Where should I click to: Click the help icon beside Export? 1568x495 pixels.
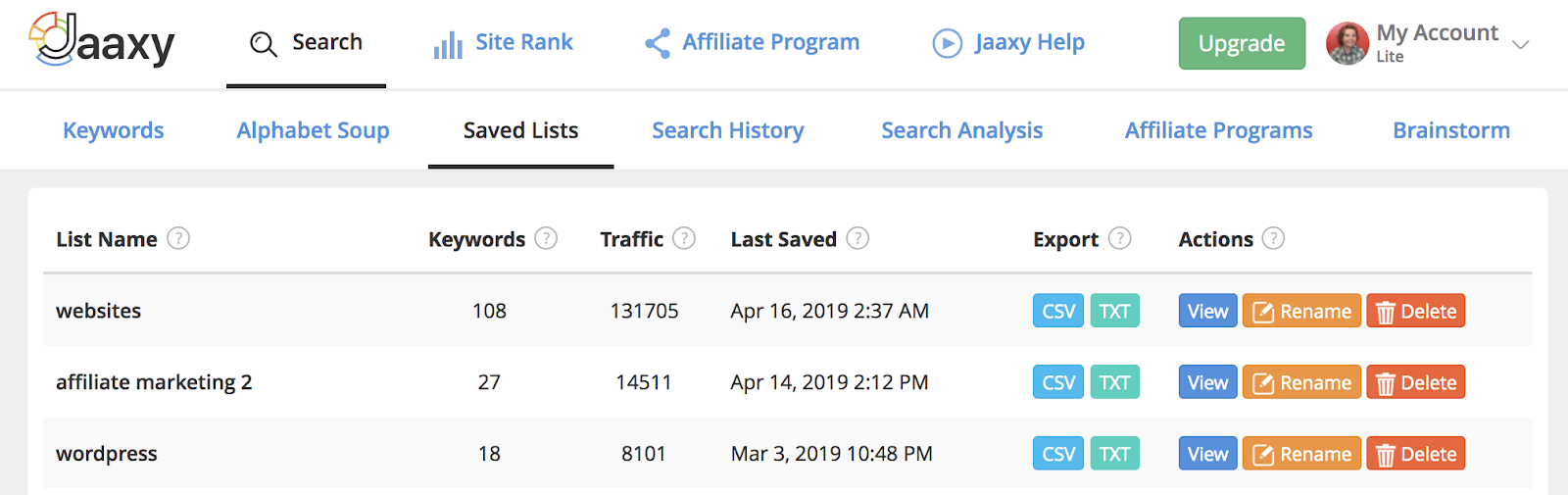pos(1119,238)
